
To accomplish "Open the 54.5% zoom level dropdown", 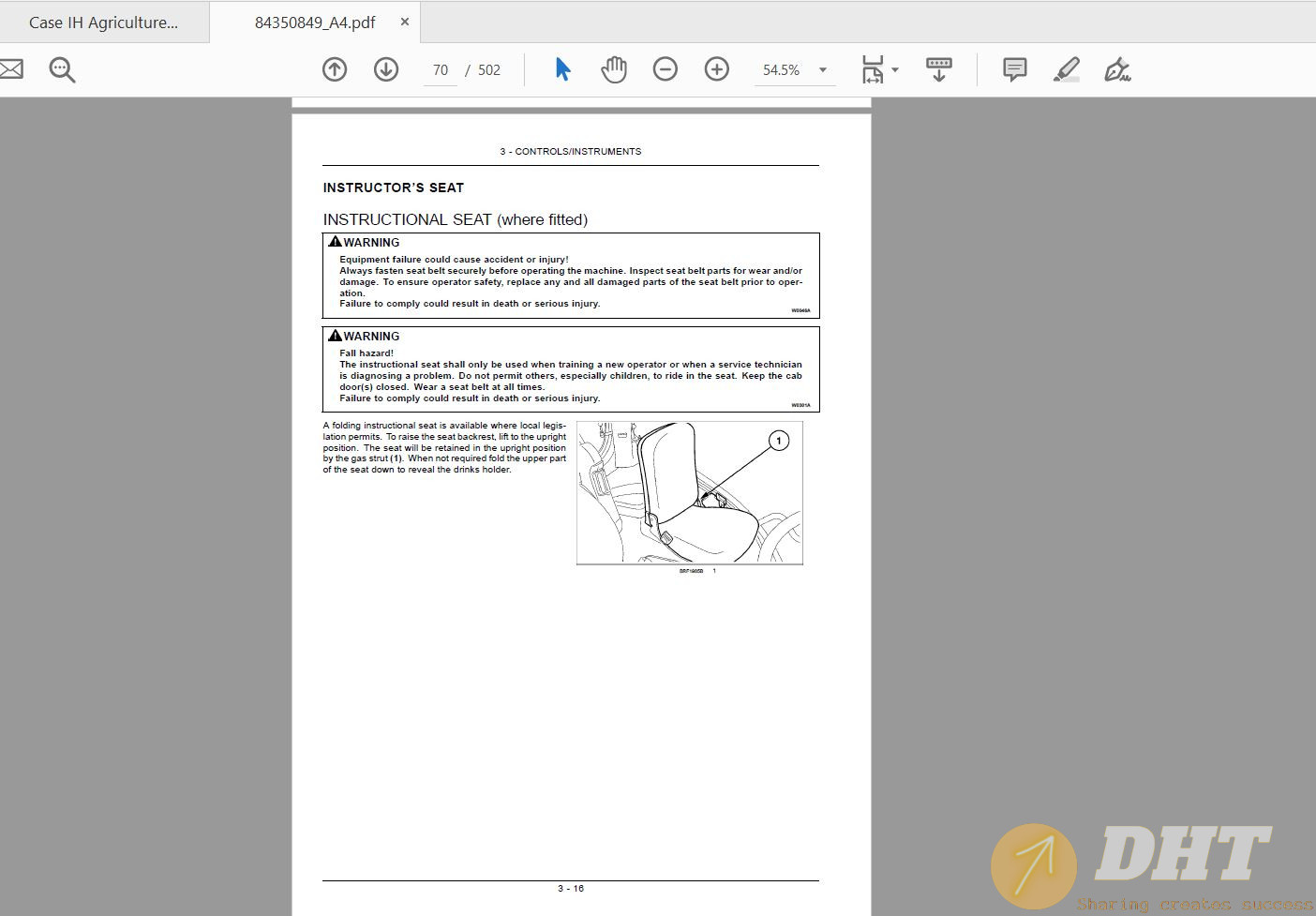I will [822, 69].
